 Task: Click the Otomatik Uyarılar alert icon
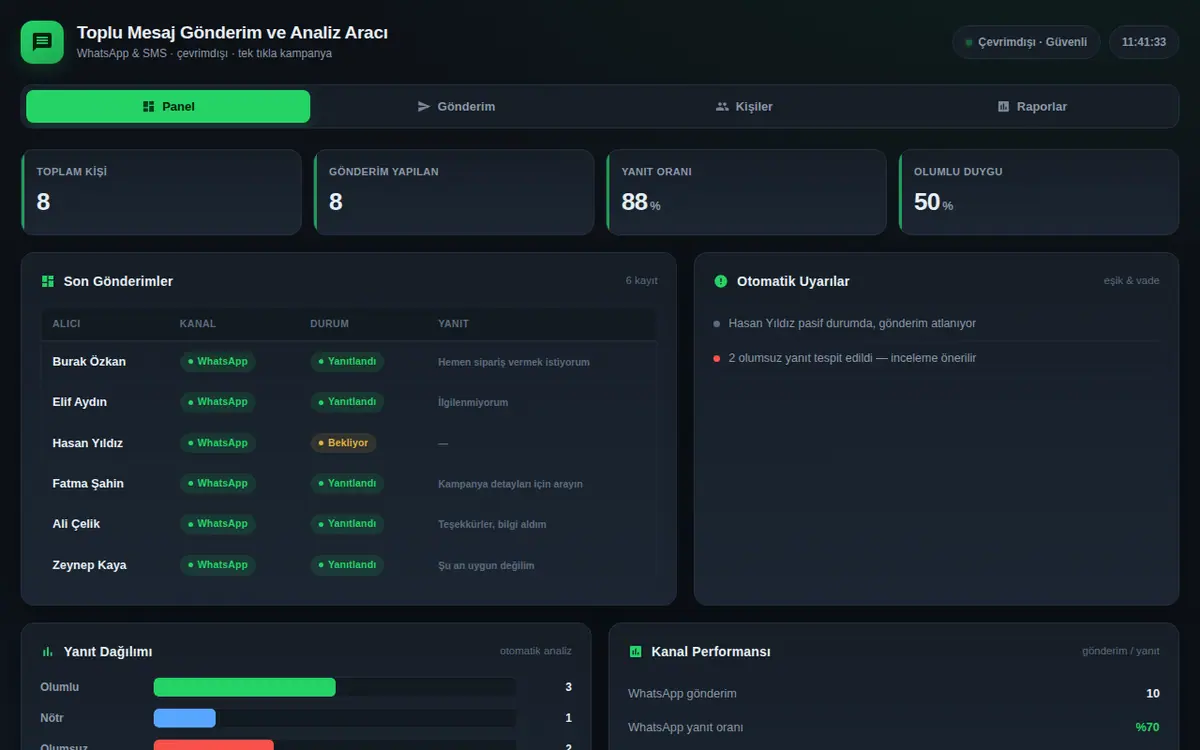click(721, 281)
